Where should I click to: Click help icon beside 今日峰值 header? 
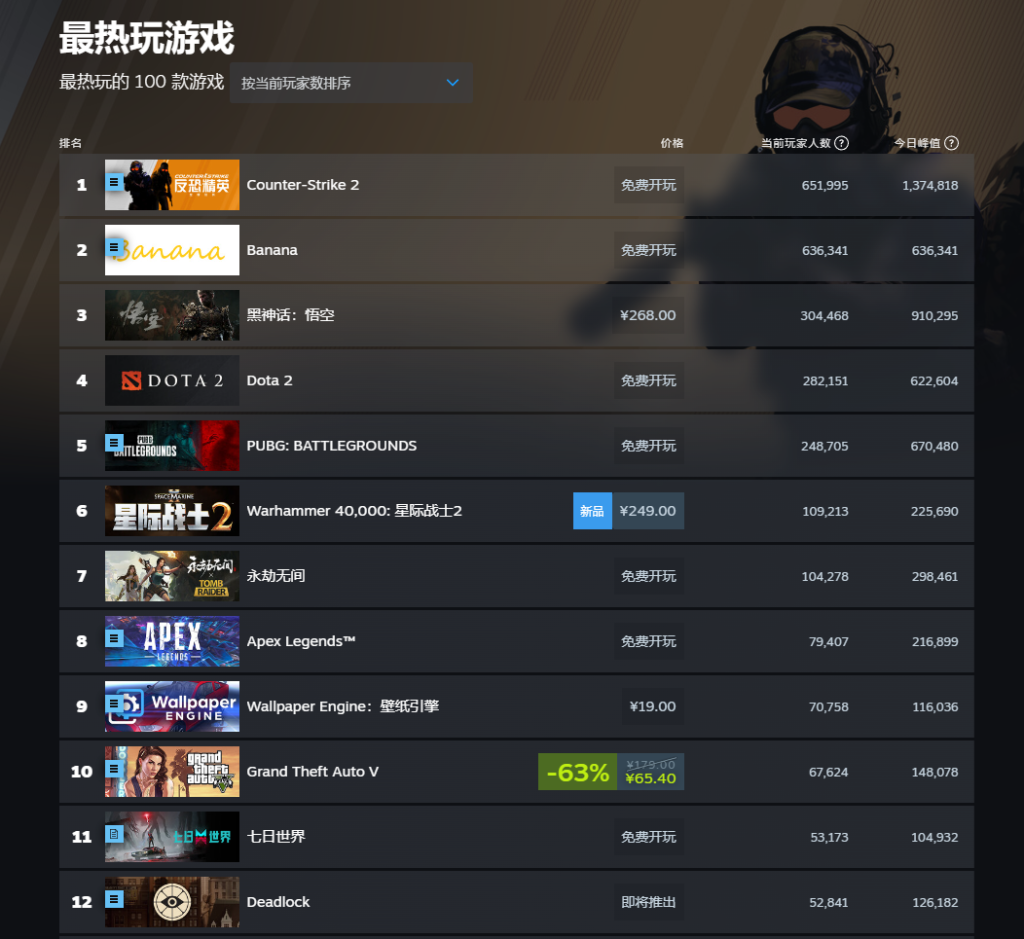[x=952, y=143]
